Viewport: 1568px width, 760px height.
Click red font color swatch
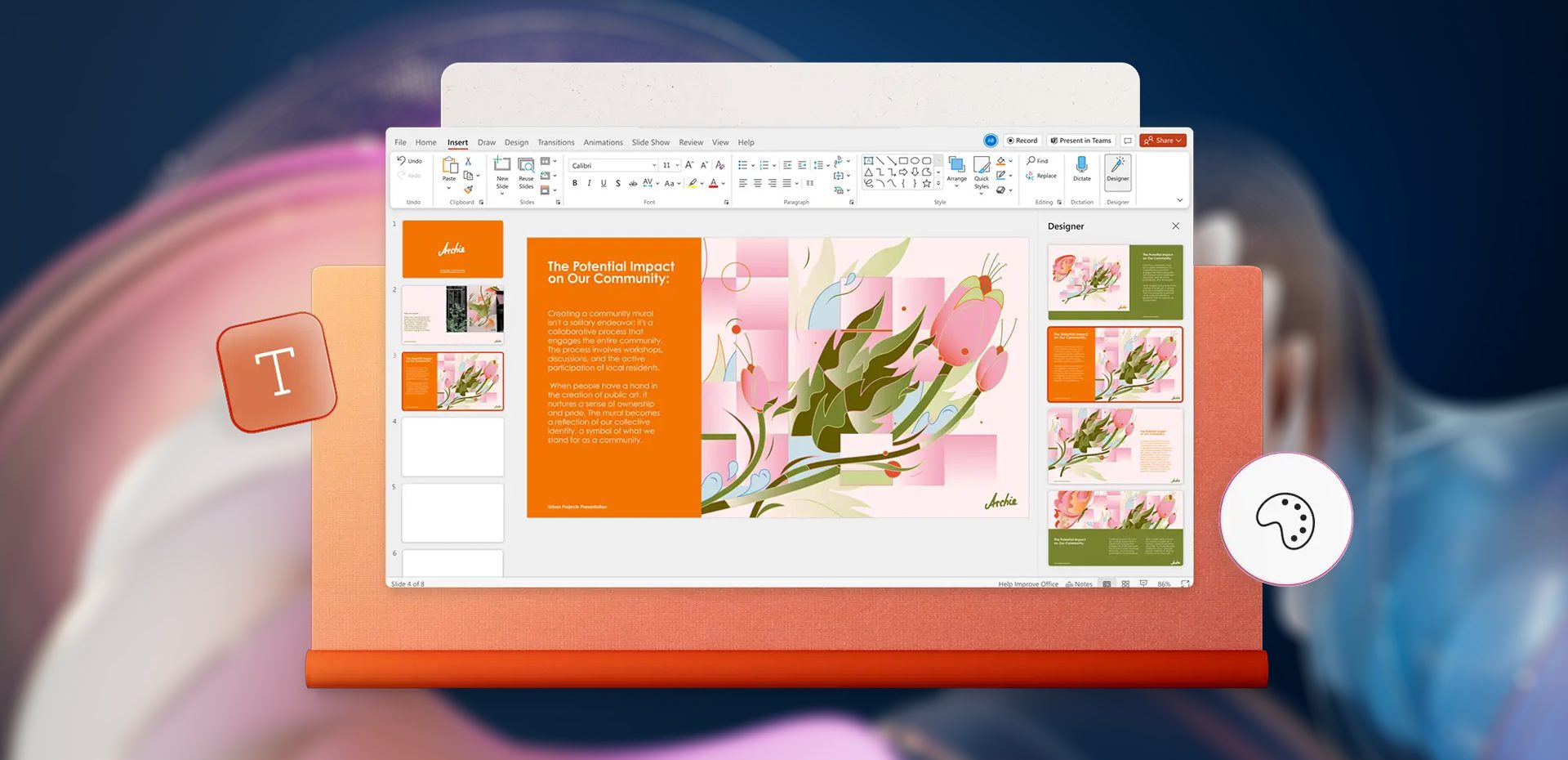tap(714, 183)
